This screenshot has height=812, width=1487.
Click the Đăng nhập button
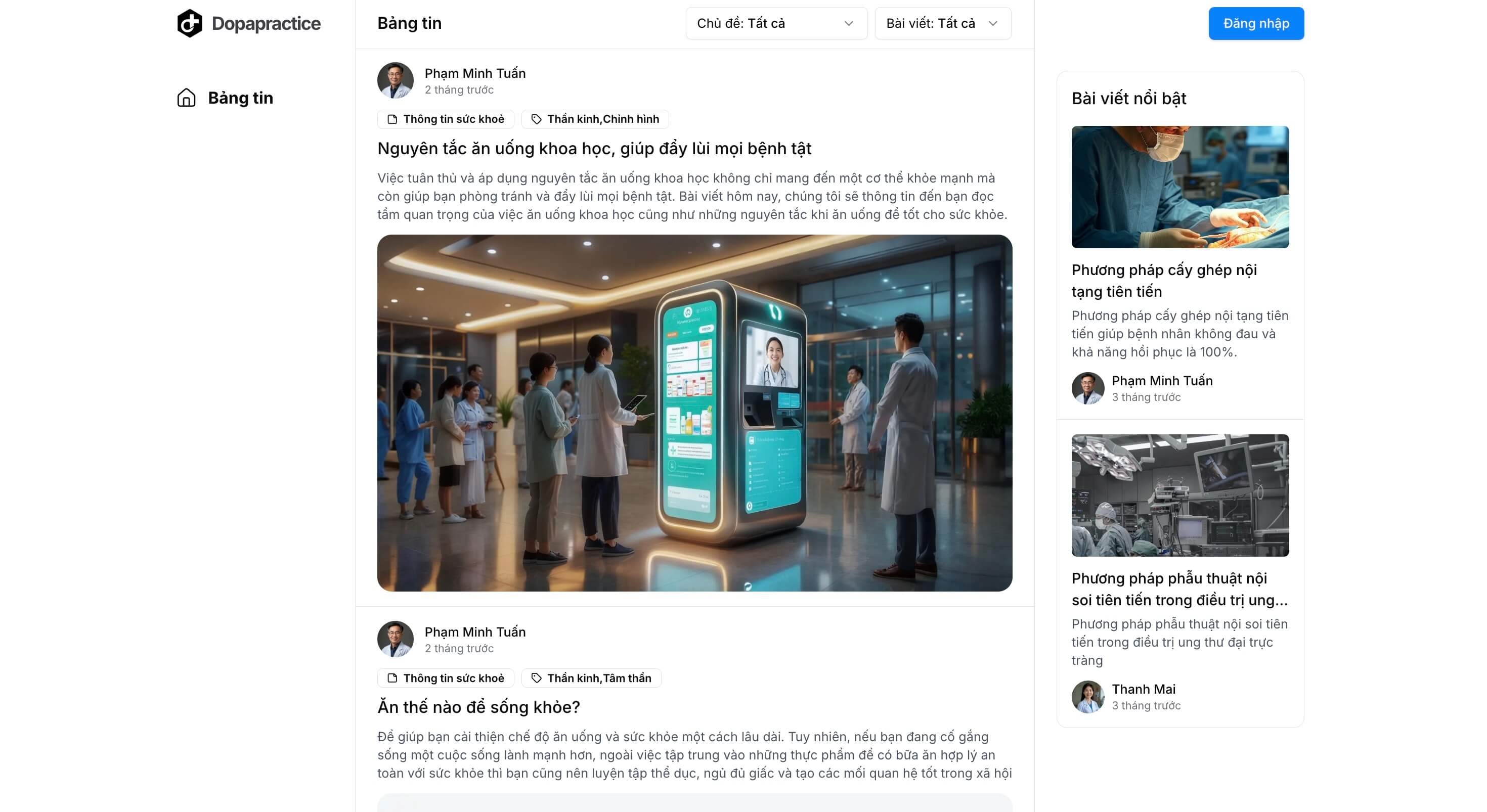pyautogui.click(x=1256, y=23)
